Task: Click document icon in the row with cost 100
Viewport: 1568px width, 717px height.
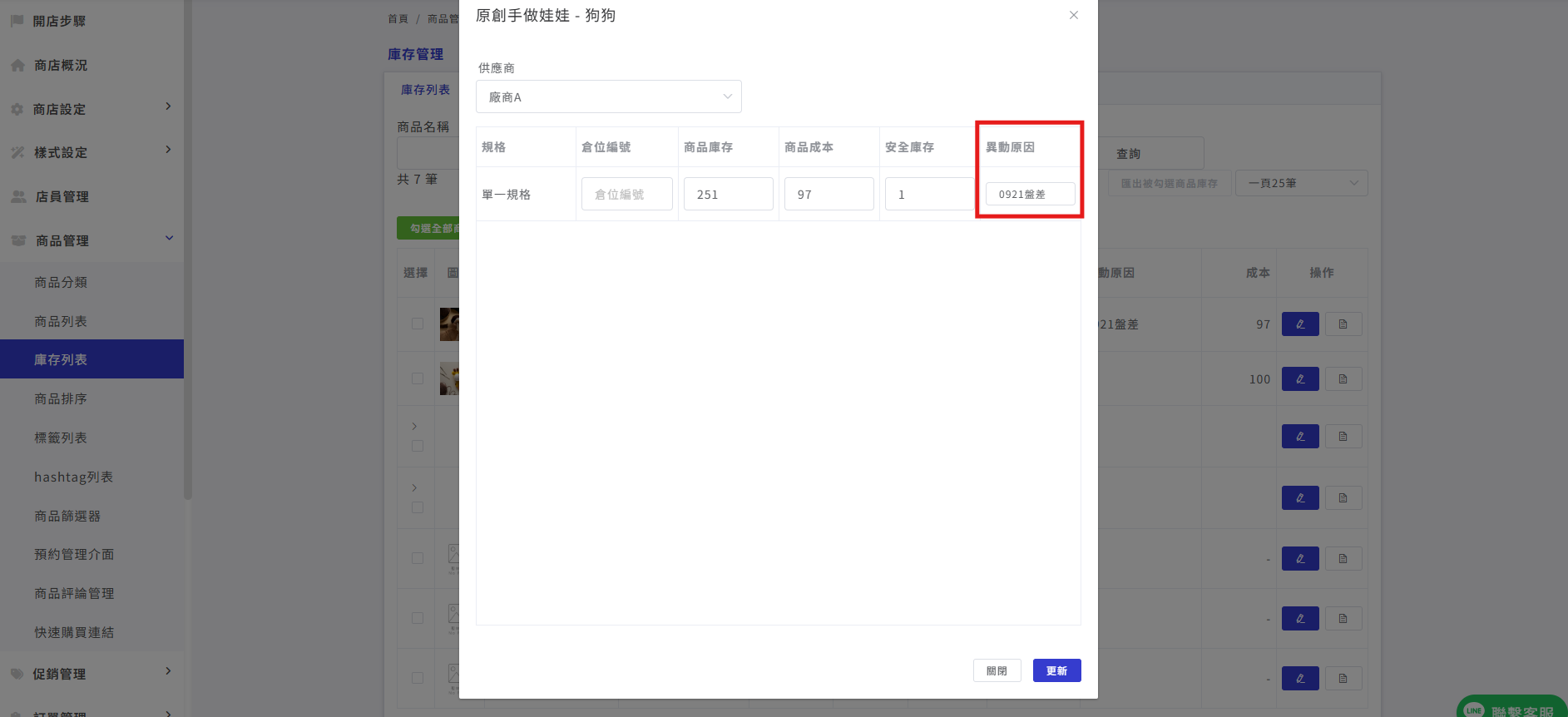Action: pos(1343,379)
